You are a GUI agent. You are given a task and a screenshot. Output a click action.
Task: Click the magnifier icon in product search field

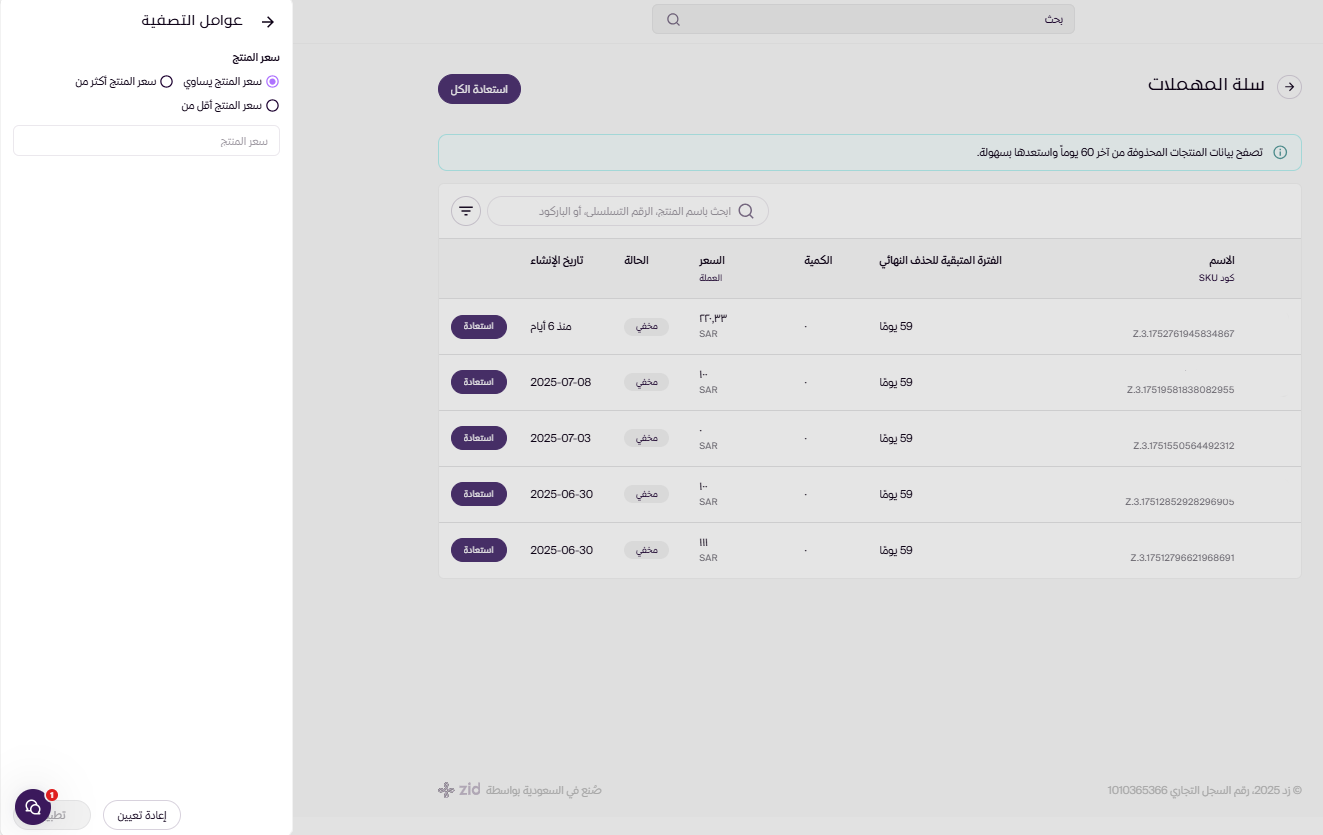[x=746, y=211]
